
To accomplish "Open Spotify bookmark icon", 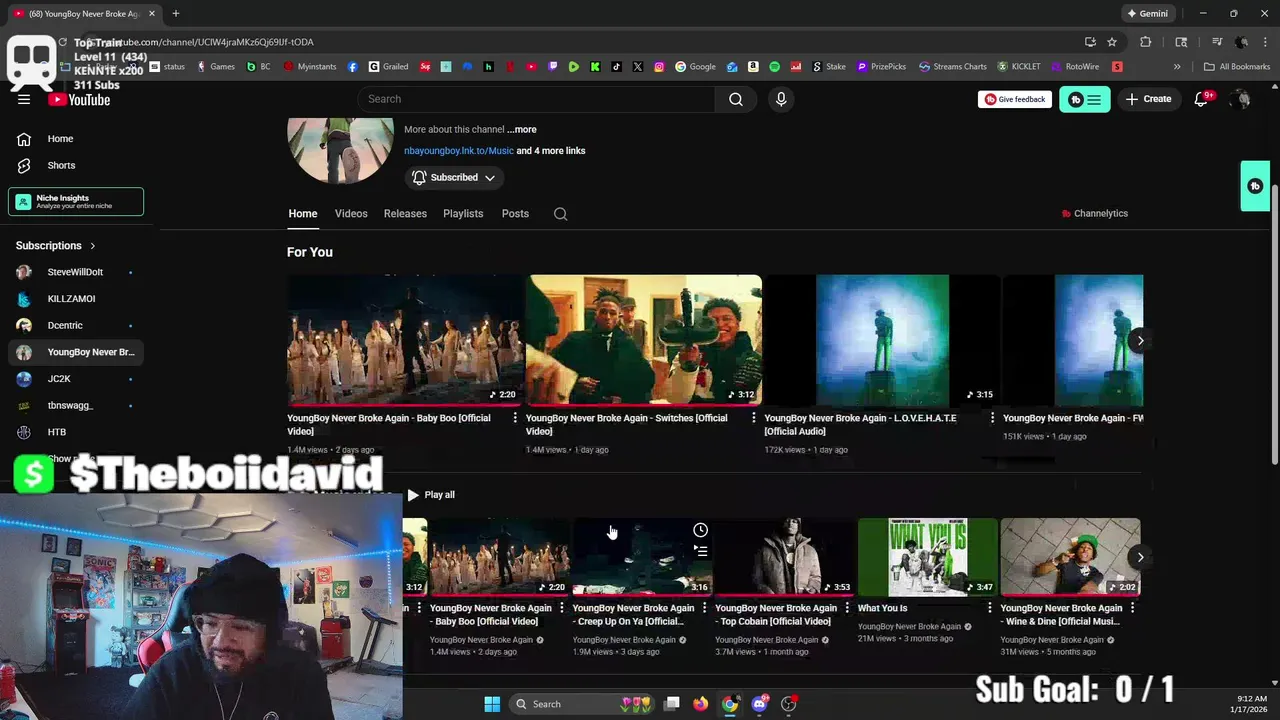I will pyautogui.click(x=775, y=67).
